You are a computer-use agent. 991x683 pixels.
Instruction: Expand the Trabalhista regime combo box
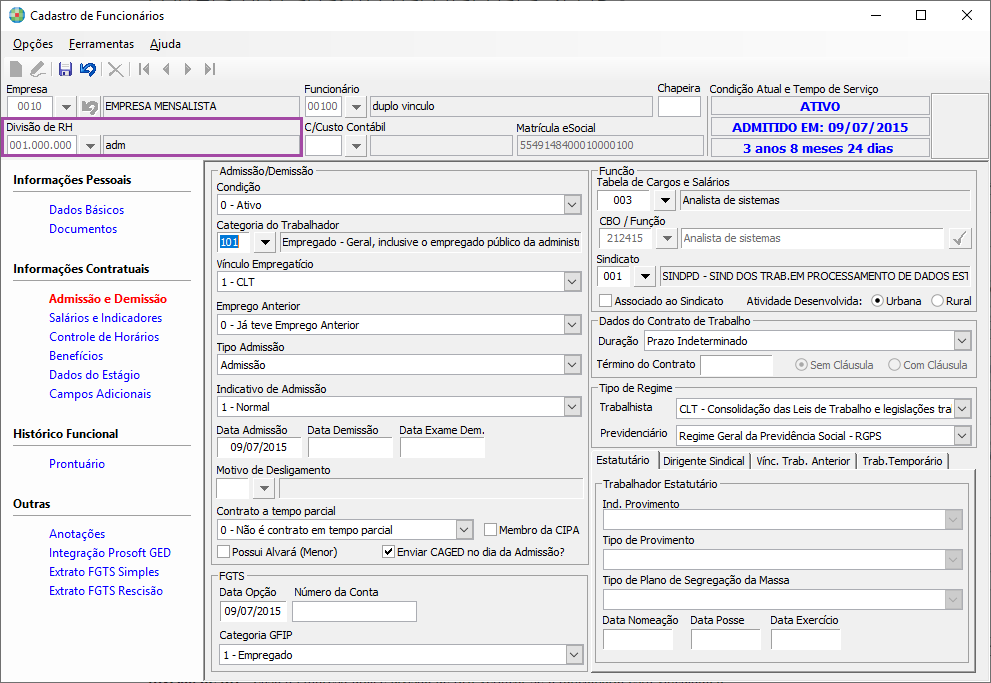click(962, 409)
